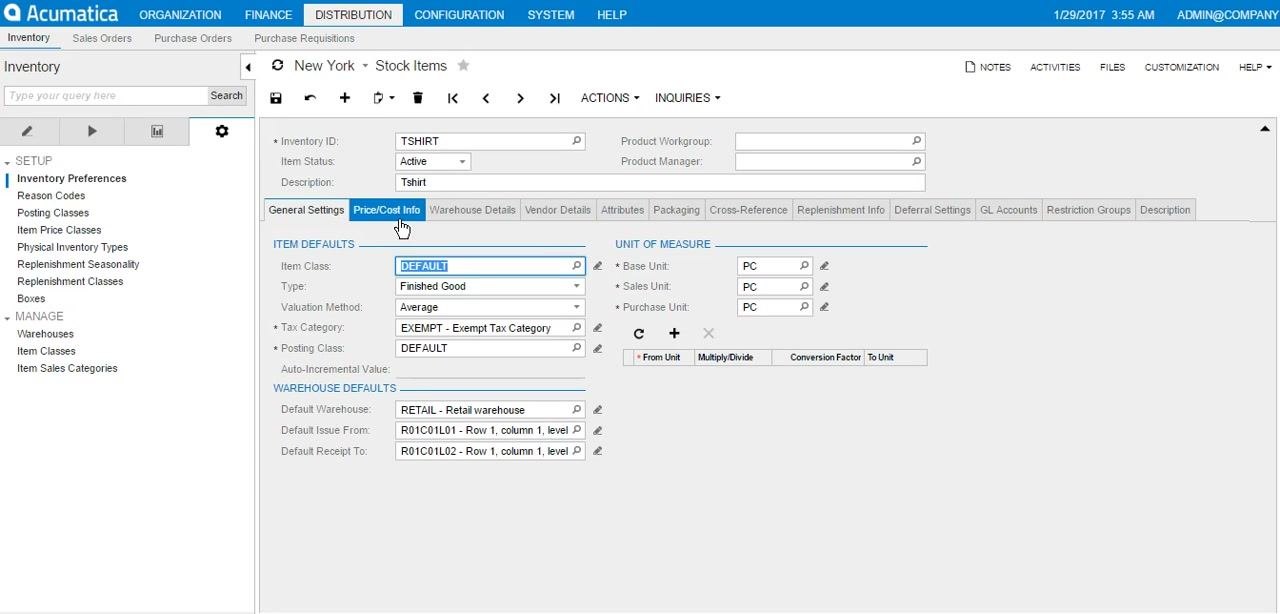1280x614 pixels.
Task: Refresh the unit conversion grid
Action: [639, 333]
